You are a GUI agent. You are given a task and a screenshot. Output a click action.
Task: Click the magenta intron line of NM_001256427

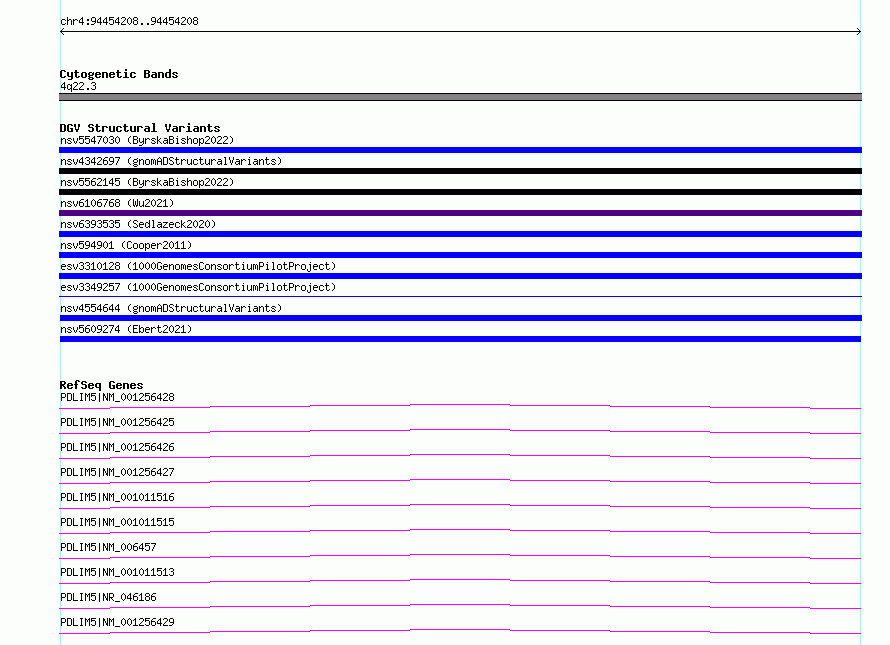click(x=460, y=481)
